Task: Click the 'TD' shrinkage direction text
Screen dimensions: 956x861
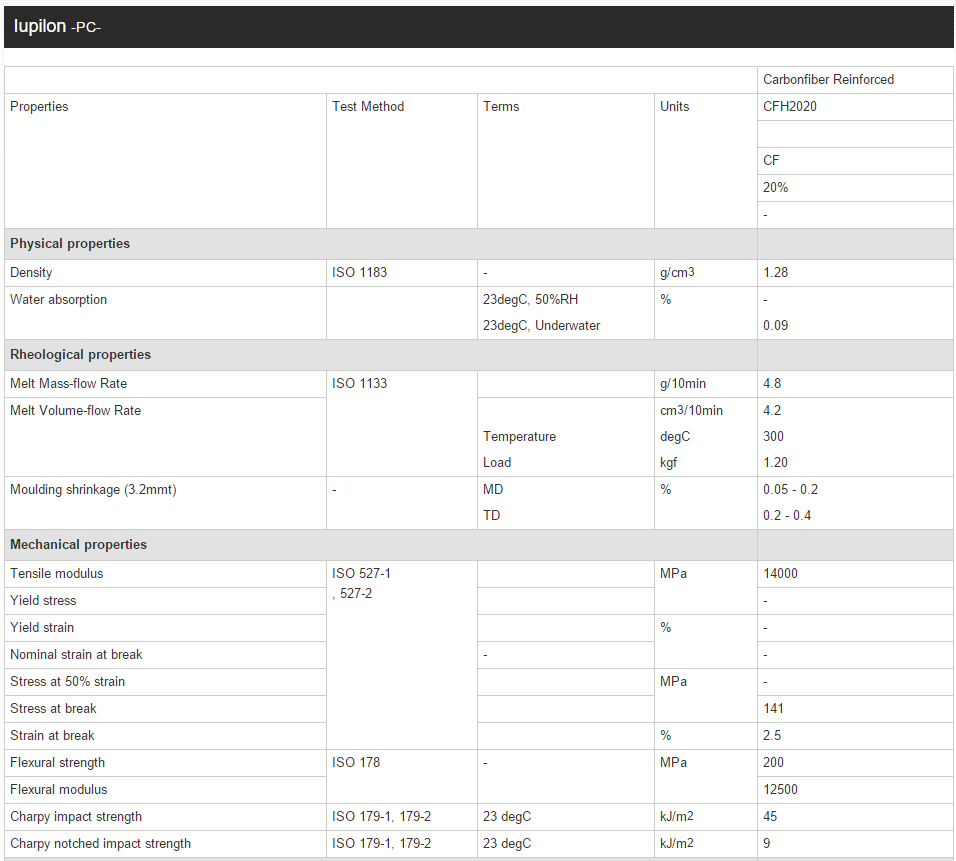Action: click(x=491, y=516)
